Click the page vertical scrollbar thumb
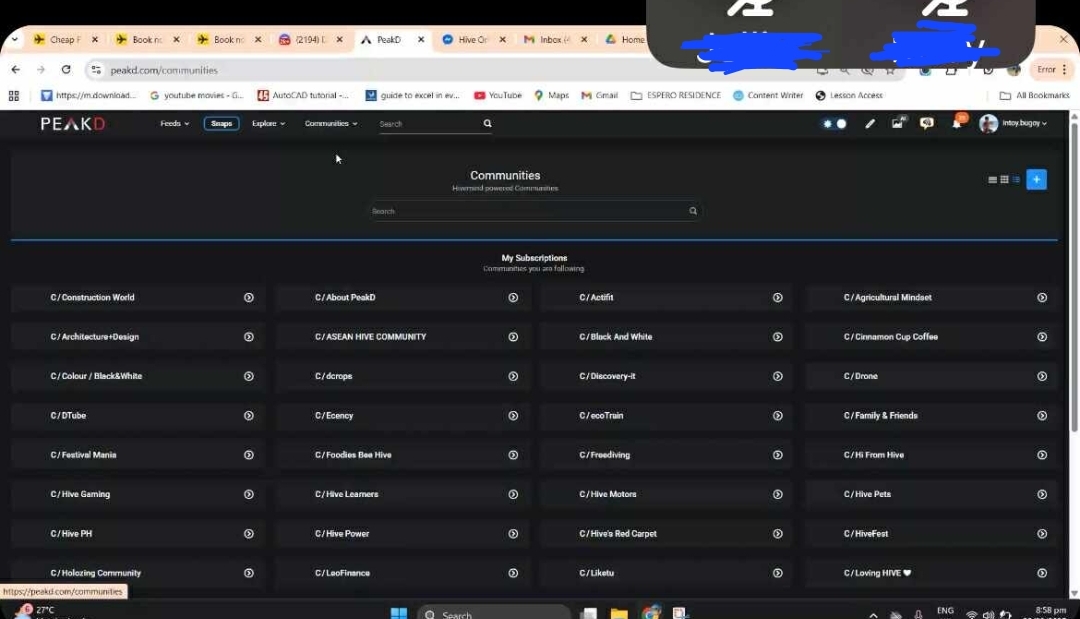Image resolution: width=1080 pixels, height=619 pixels. [x=1074, y=275]
